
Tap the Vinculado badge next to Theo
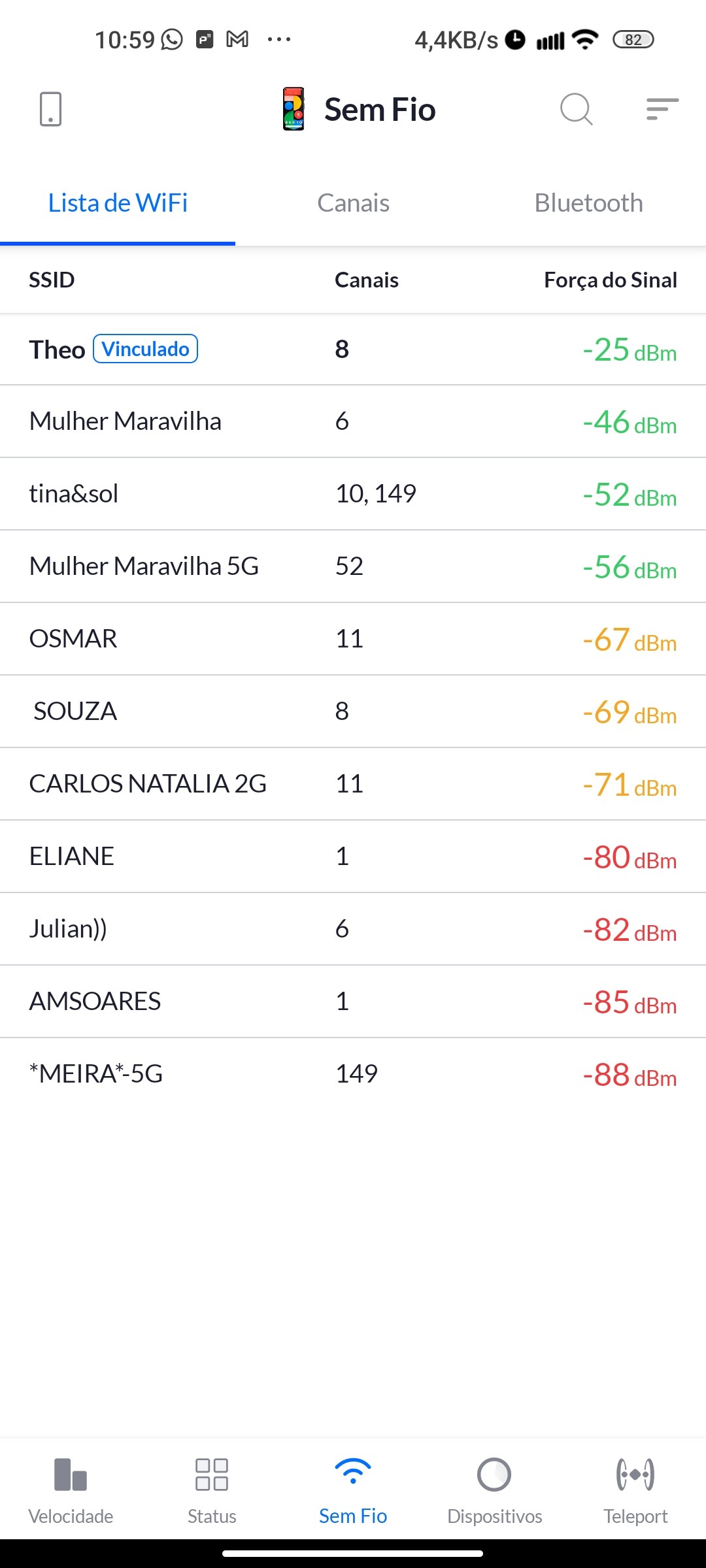(145, 349)
